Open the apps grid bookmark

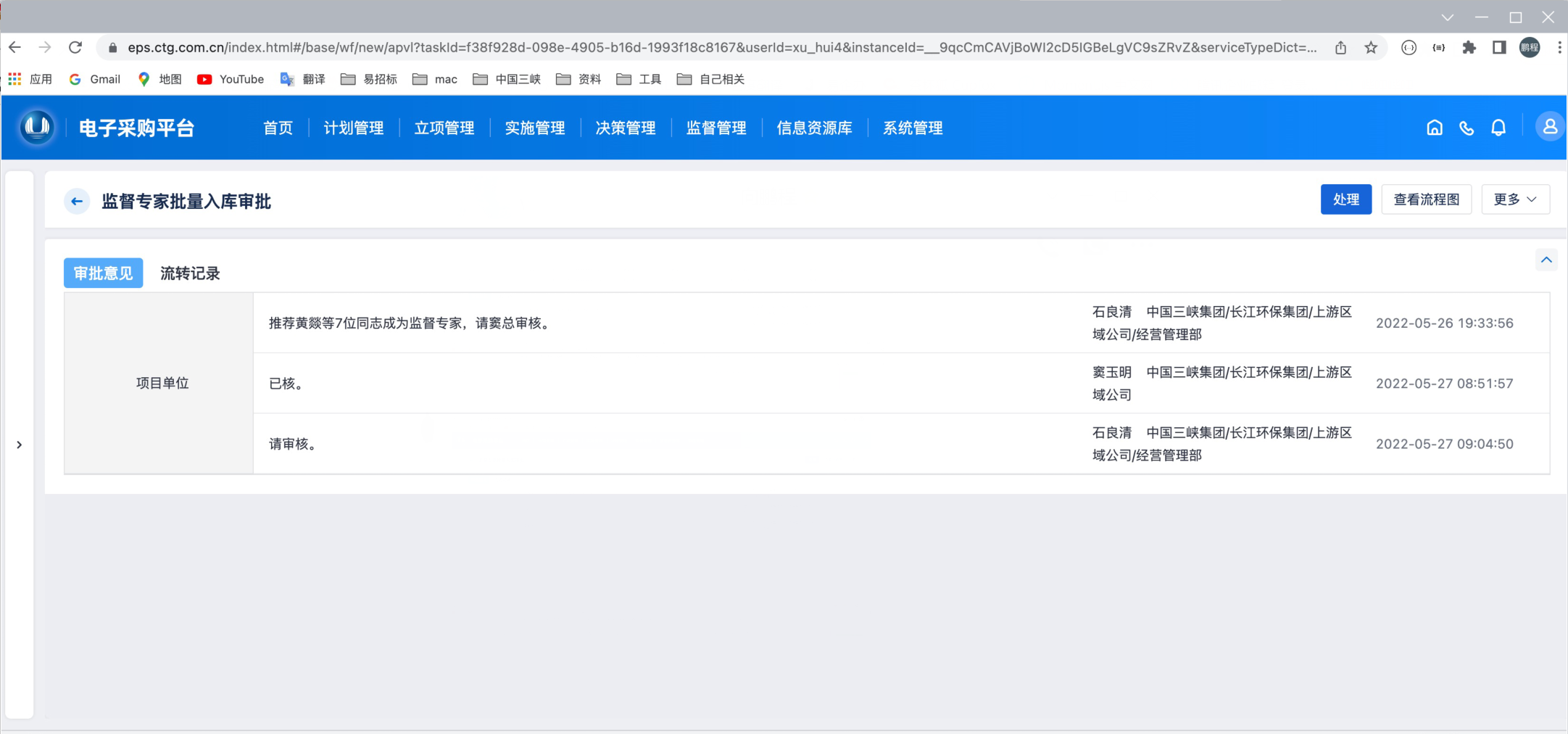30,79
